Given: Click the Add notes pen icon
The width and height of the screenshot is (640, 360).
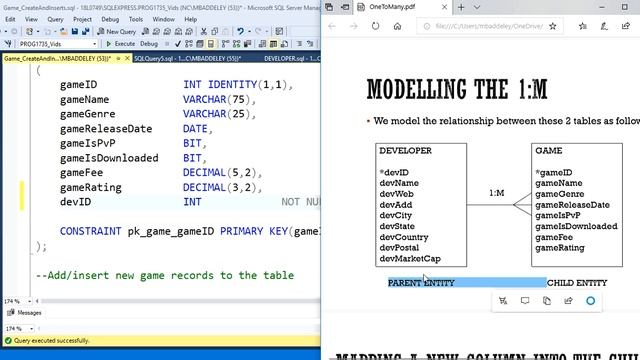Looking at the screenshot, I should (604, 26).
